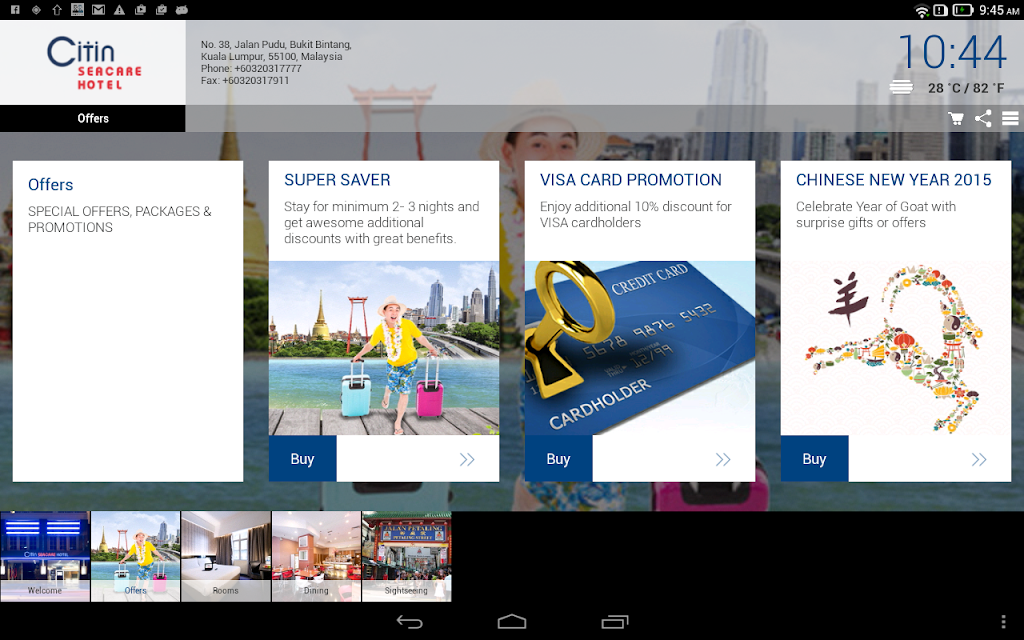Open the Welcome section thumbnail
The image size is (1024, 640).
(45, 556)
